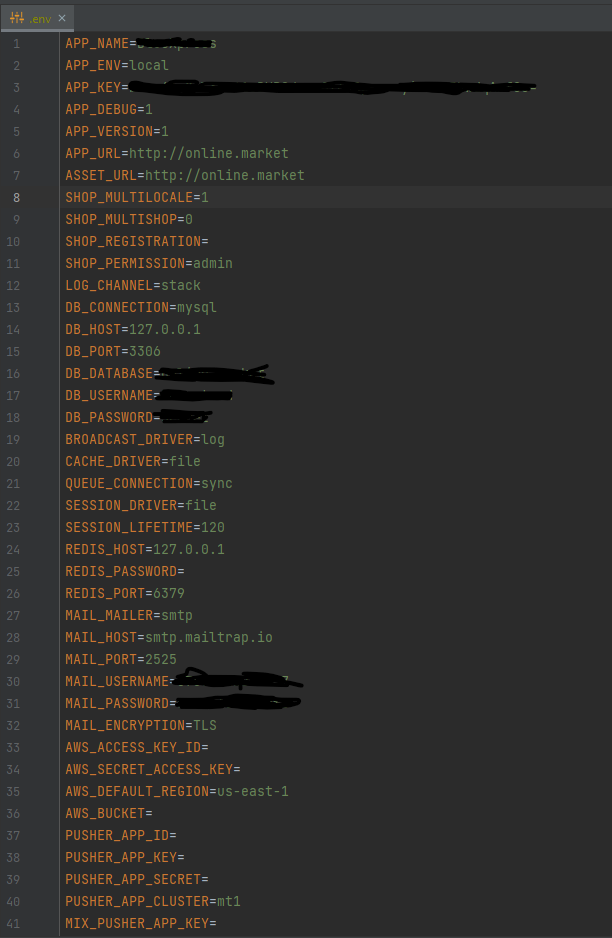The width and height of the screenshot is (612, 938).
Task: Click the ASSET_URL line
Action: tap(185, 175)
